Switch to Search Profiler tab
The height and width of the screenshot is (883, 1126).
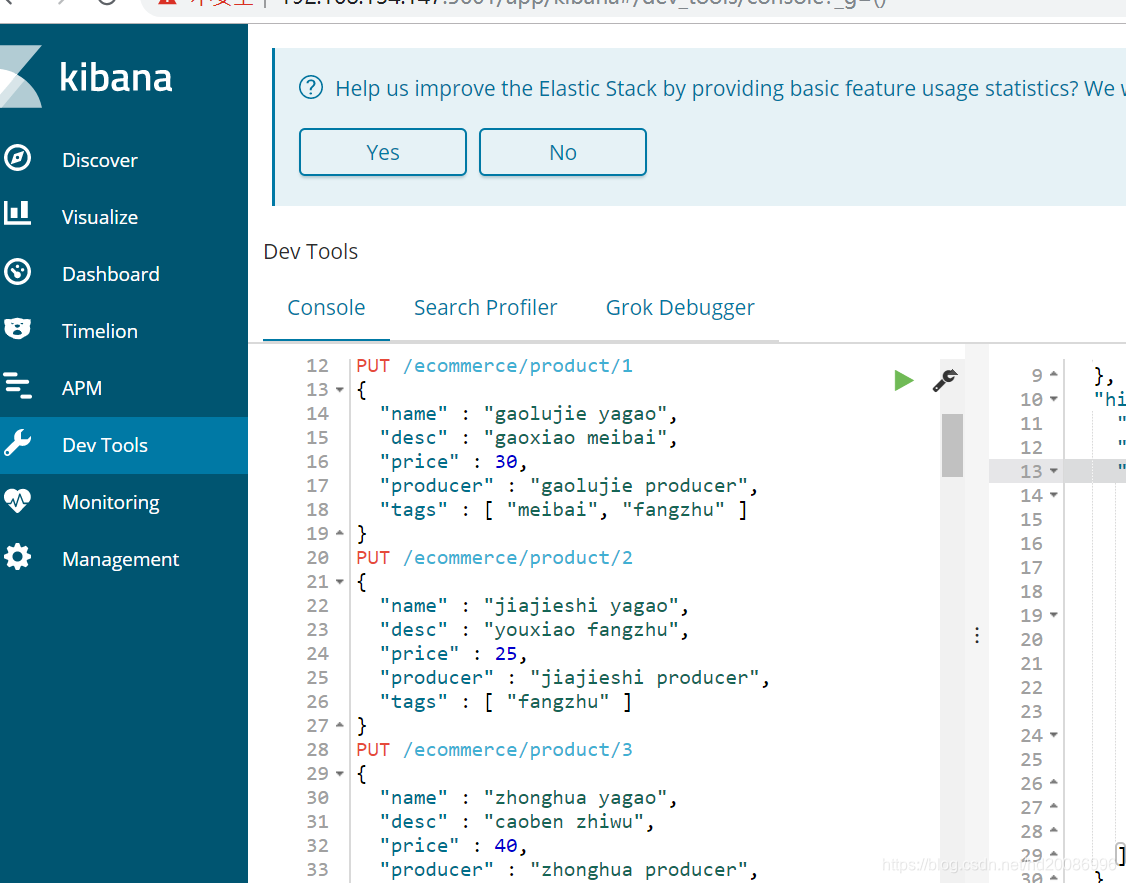click(x=485, y=308)
